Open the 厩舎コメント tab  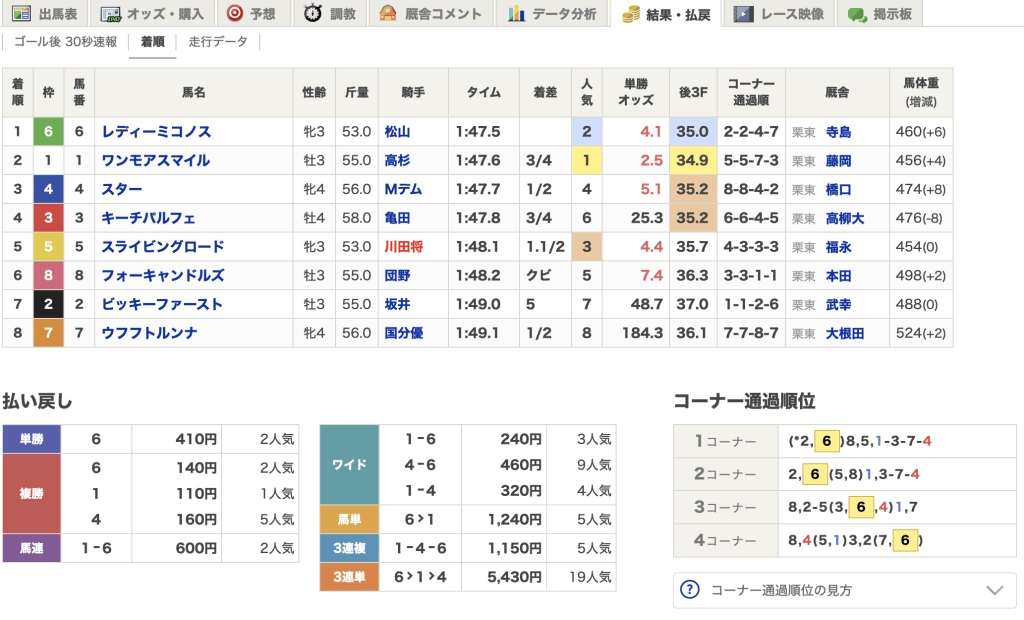[x=430, y=13]
